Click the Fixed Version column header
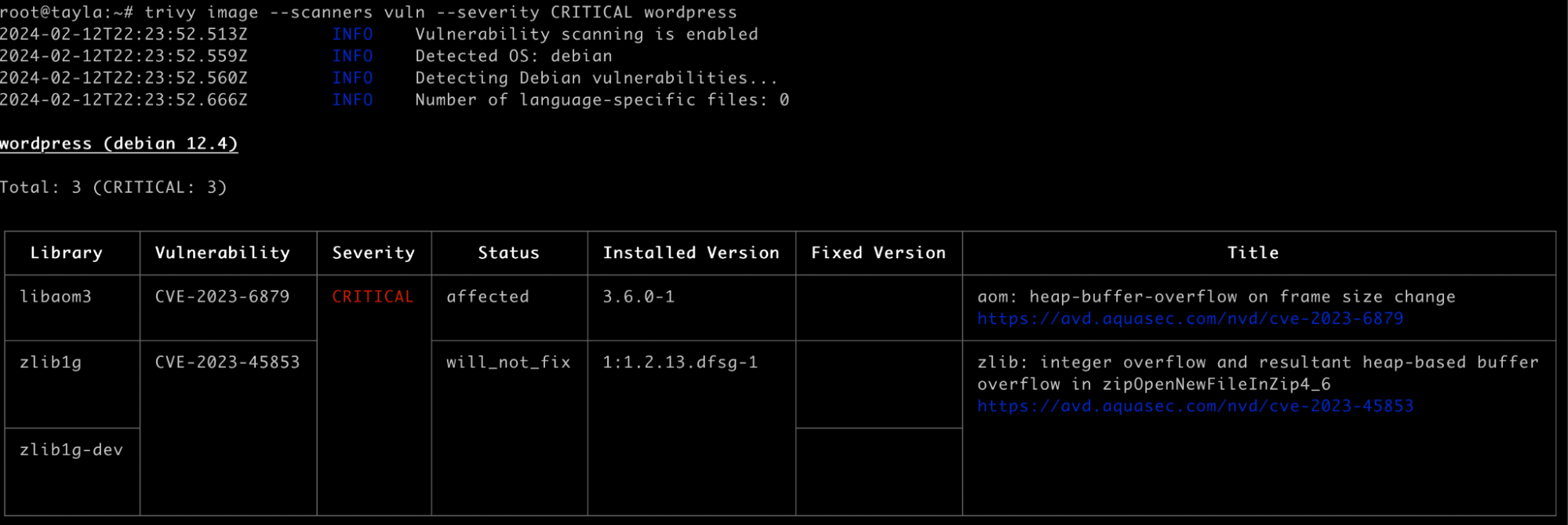This screenshot has height=525, width=1568. tap(879, 253)
